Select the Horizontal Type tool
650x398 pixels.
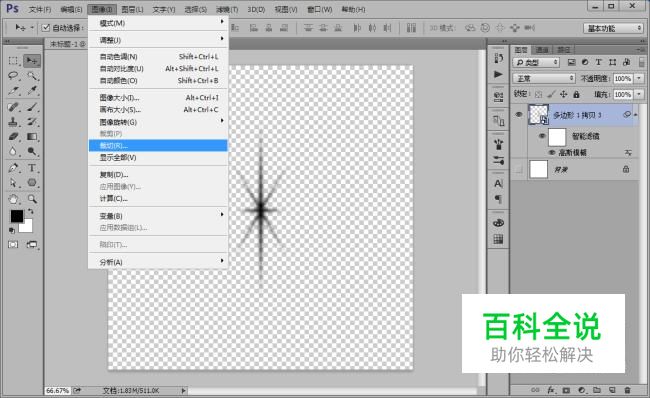point(32,168)
